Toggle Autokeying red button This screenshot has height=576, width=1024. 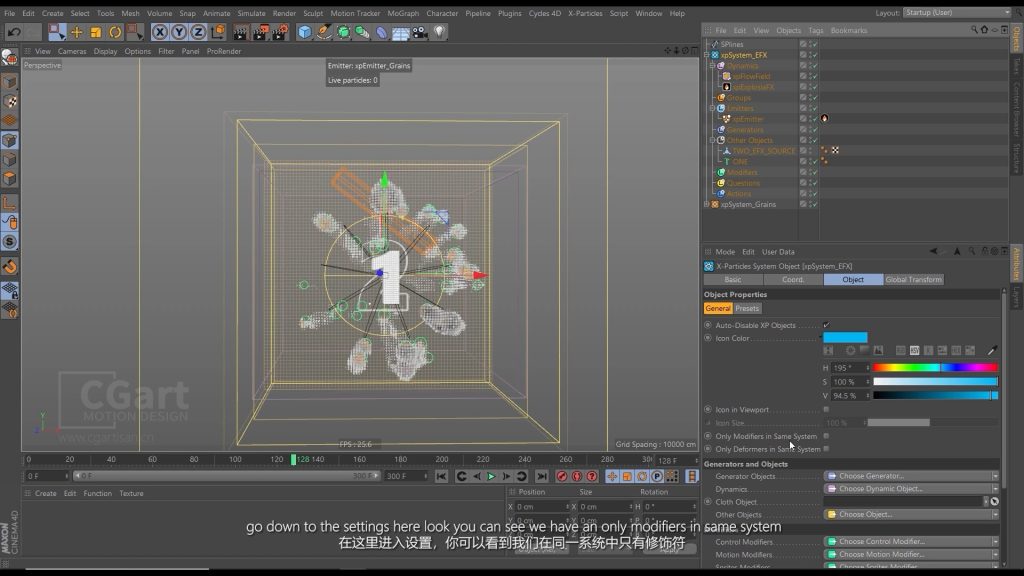click(577, 476)
